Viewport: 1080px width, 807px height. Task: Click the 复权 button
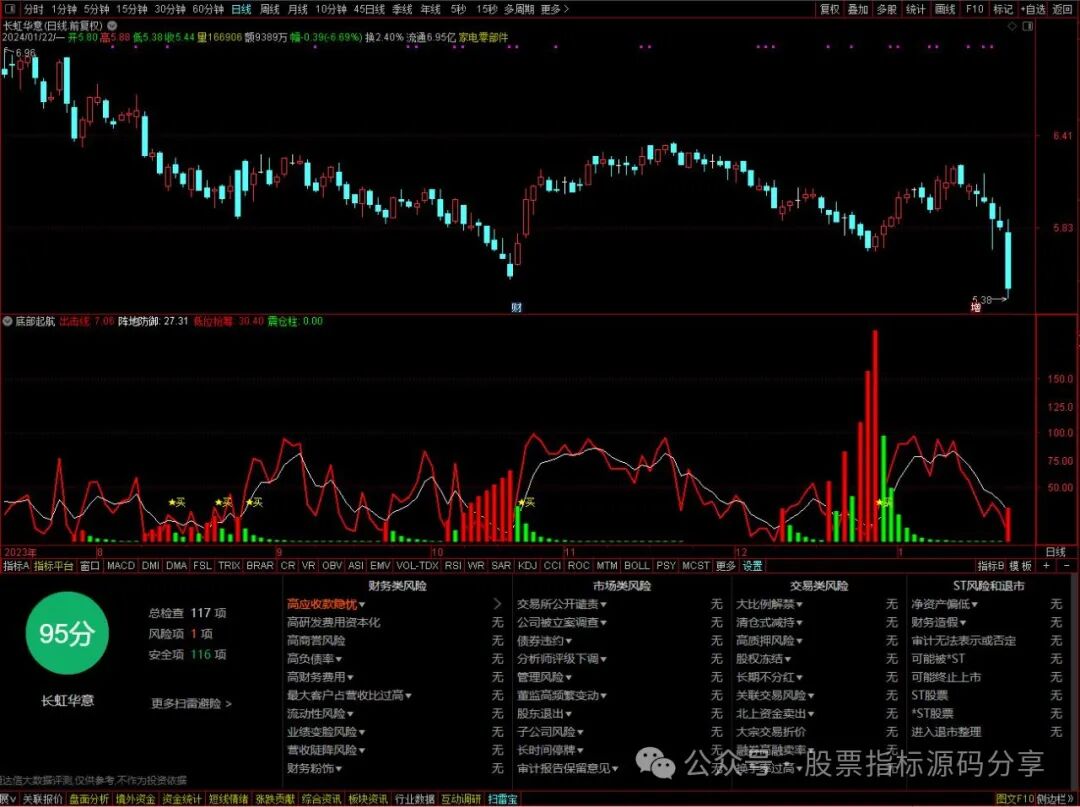(x=829, y=9)
